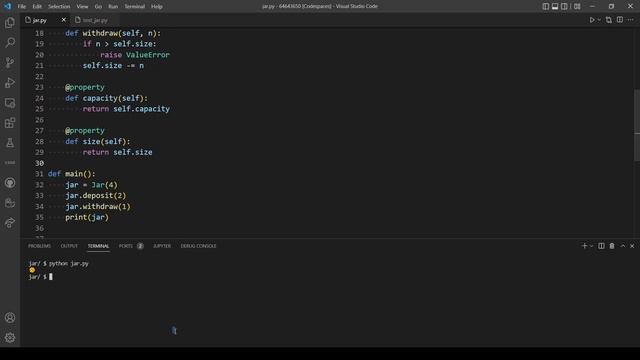Screen dimensions: 640x360
Task: Open the Run and Debug view
Action: click(x=10, y=82)
